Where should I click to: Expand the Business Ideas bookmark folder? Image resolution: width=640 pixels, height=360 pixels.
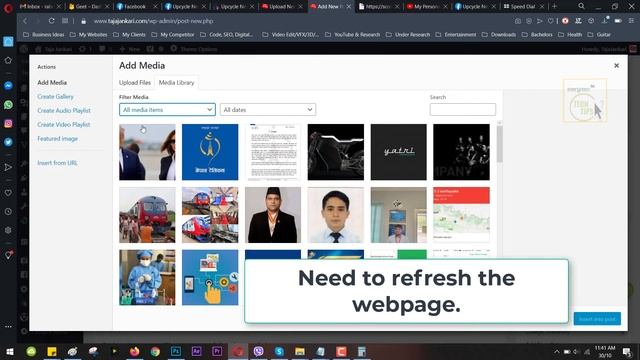click(x=44, y=35)
